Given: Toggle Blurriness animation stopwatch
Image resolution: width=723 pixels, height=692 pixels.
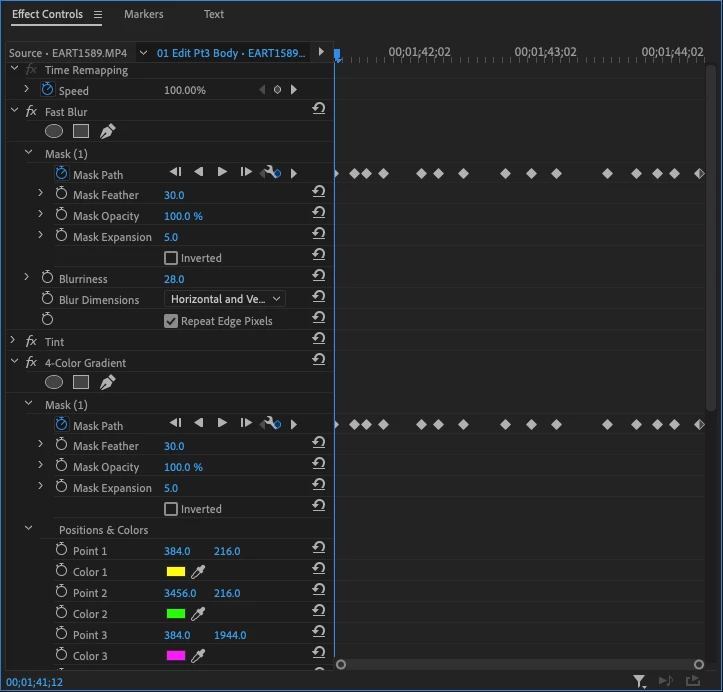Looking at the screenshot, I should pyautogui.click(x=47, y=278).
